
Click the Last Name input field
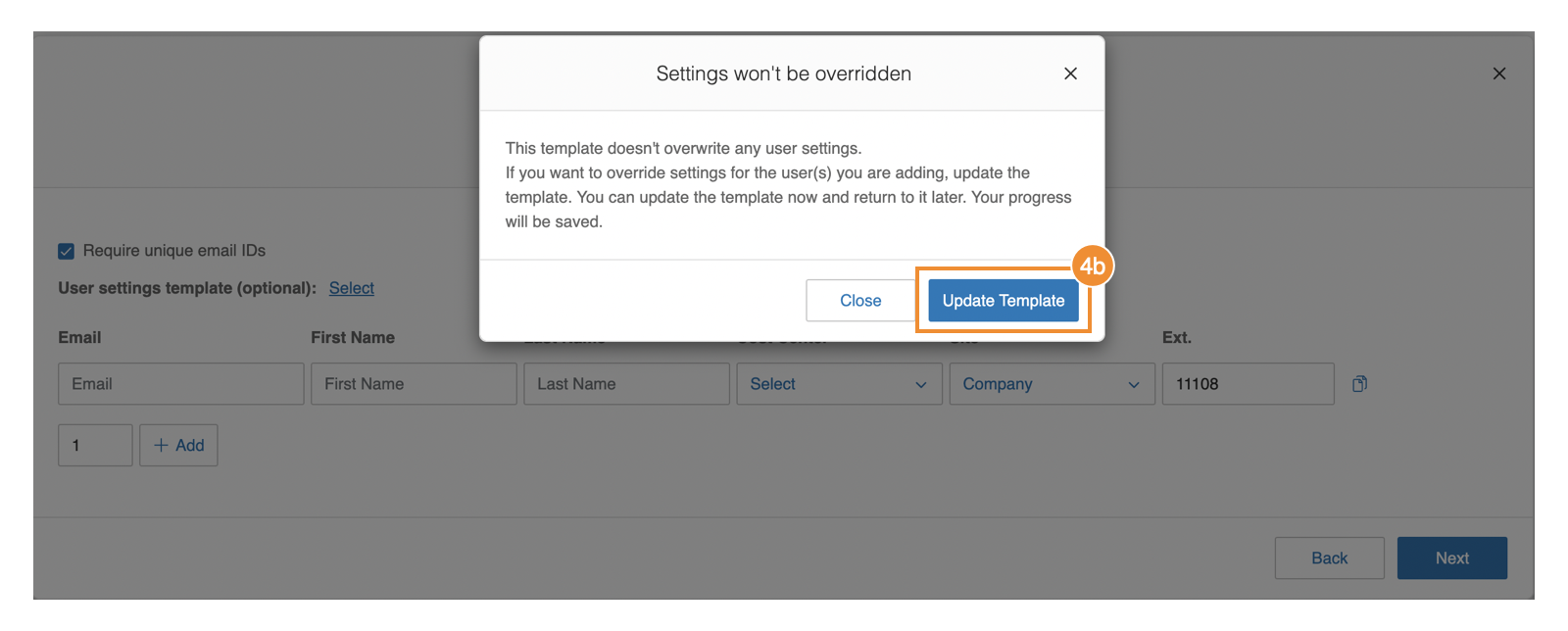(626, 383)
